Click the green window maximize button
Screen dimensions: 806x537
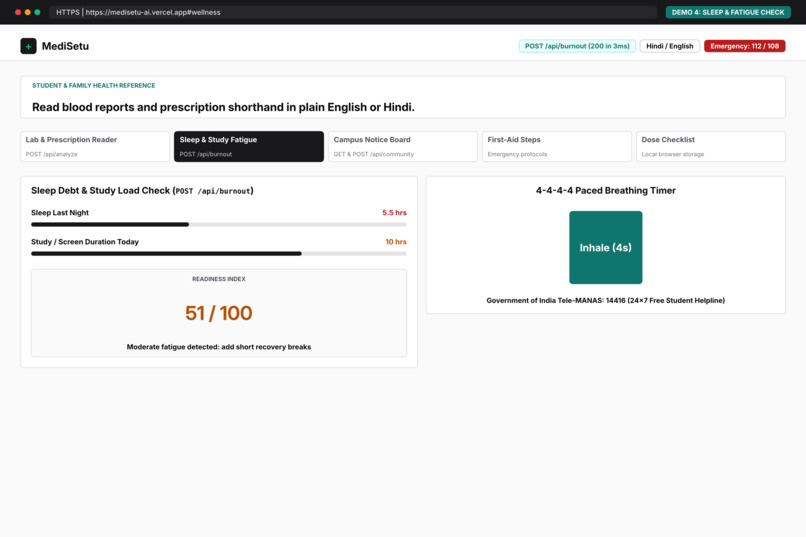pos(38,12)
